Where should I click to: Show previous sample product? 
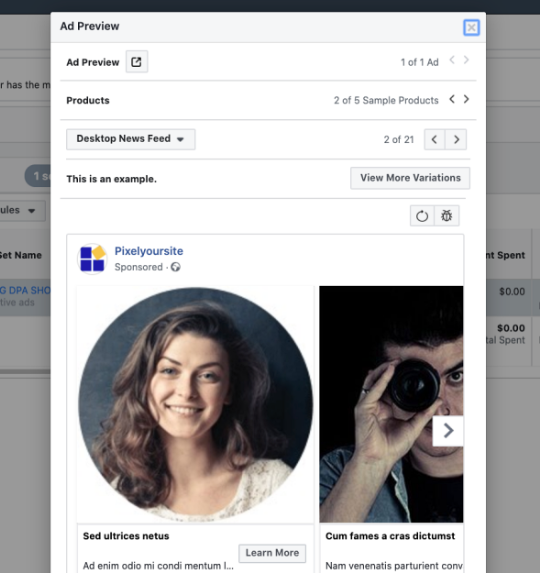452,99
